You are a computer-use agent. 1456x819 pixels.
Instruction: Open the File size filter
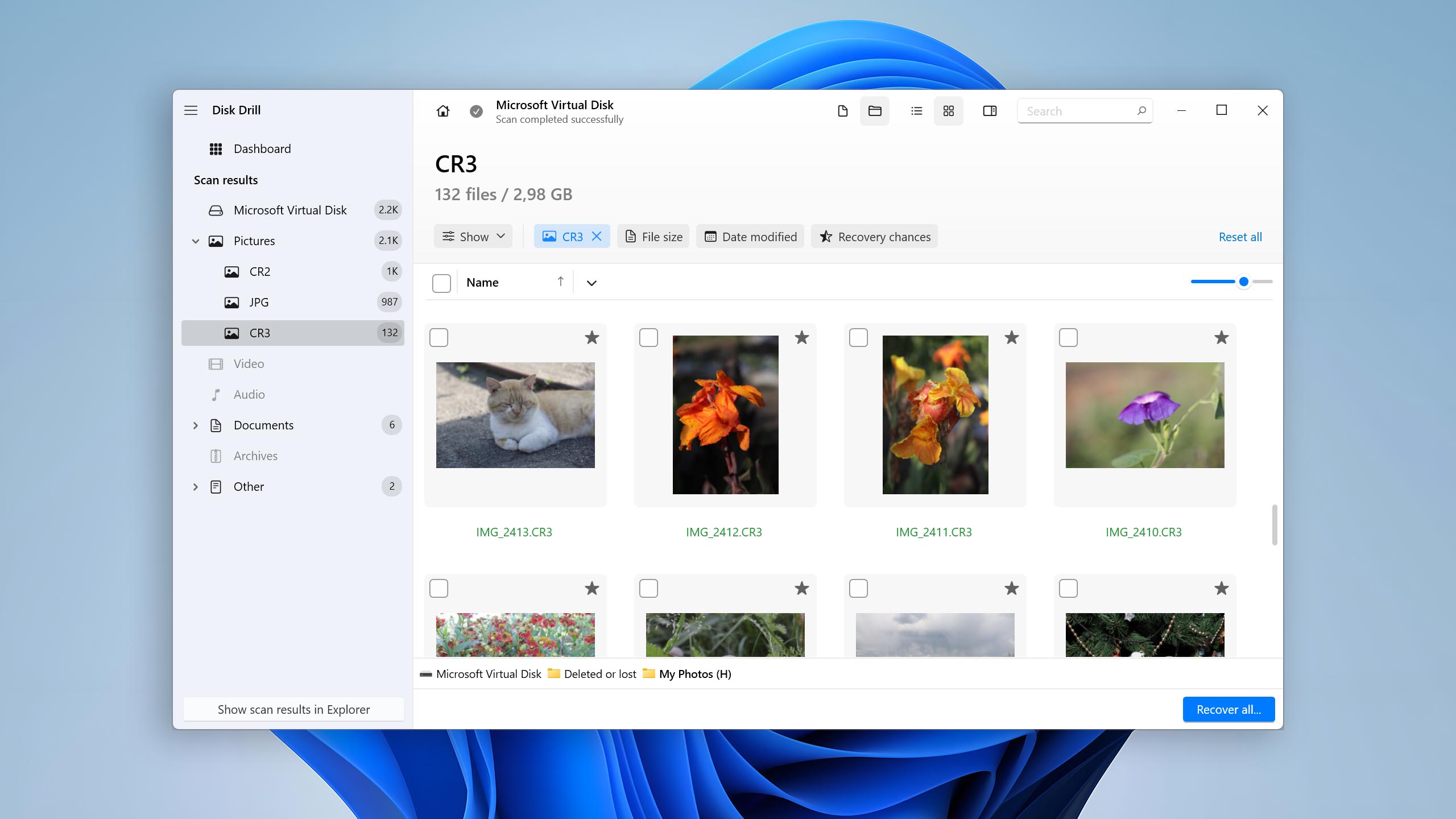653,237
